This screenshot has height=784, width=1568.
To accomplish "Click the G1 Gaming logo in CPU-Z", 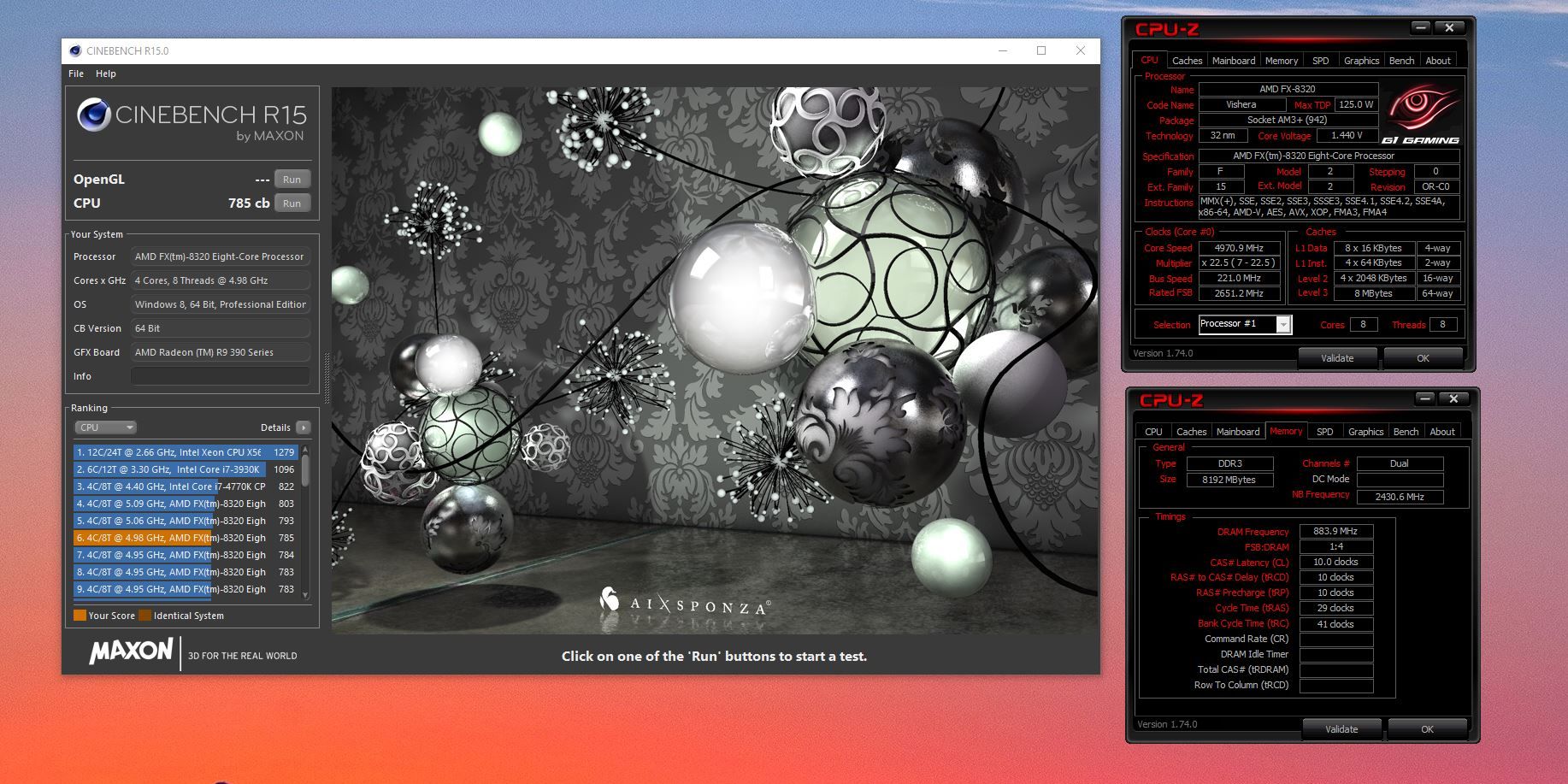I will click(1421, 112).
